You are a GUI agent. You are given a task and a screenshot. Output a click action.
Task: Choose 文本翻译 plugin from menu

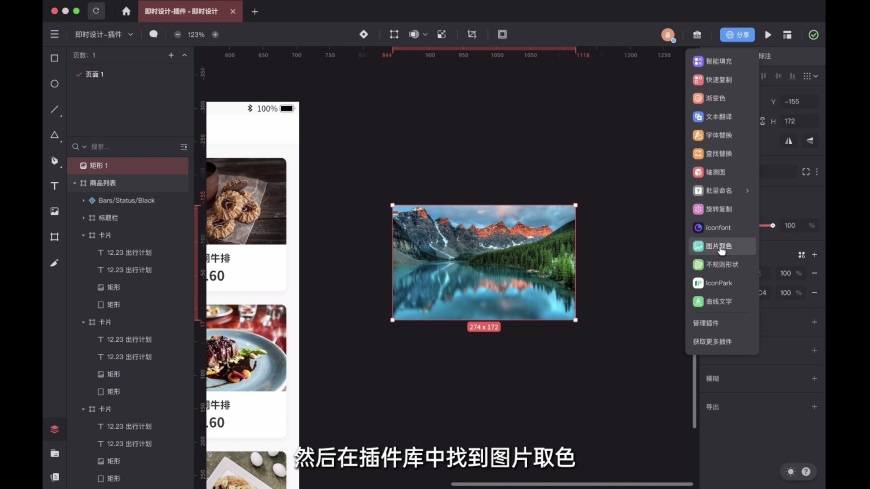point(721,117)
